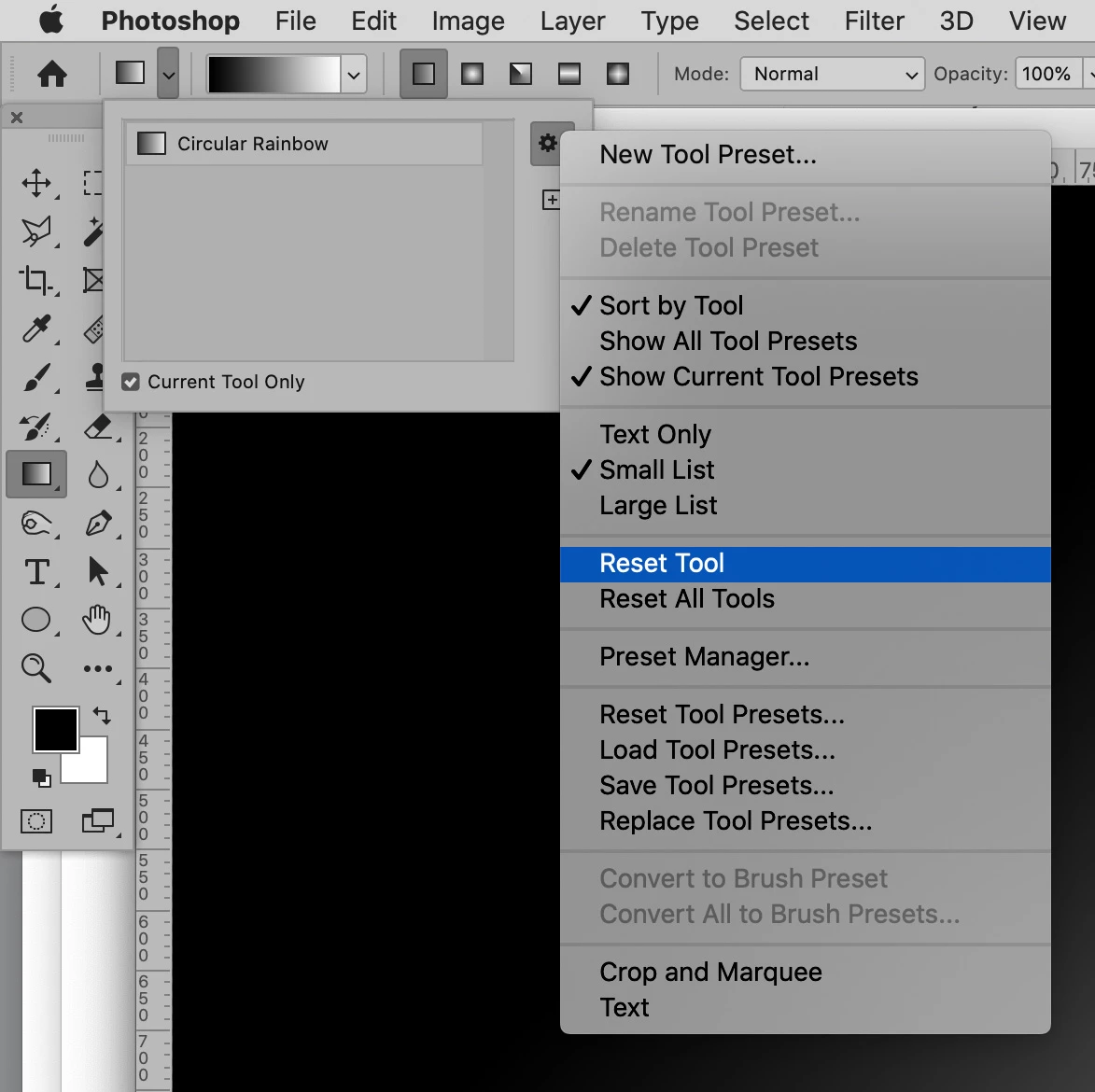
Task: Select the Crop tool
Action: 37,281
